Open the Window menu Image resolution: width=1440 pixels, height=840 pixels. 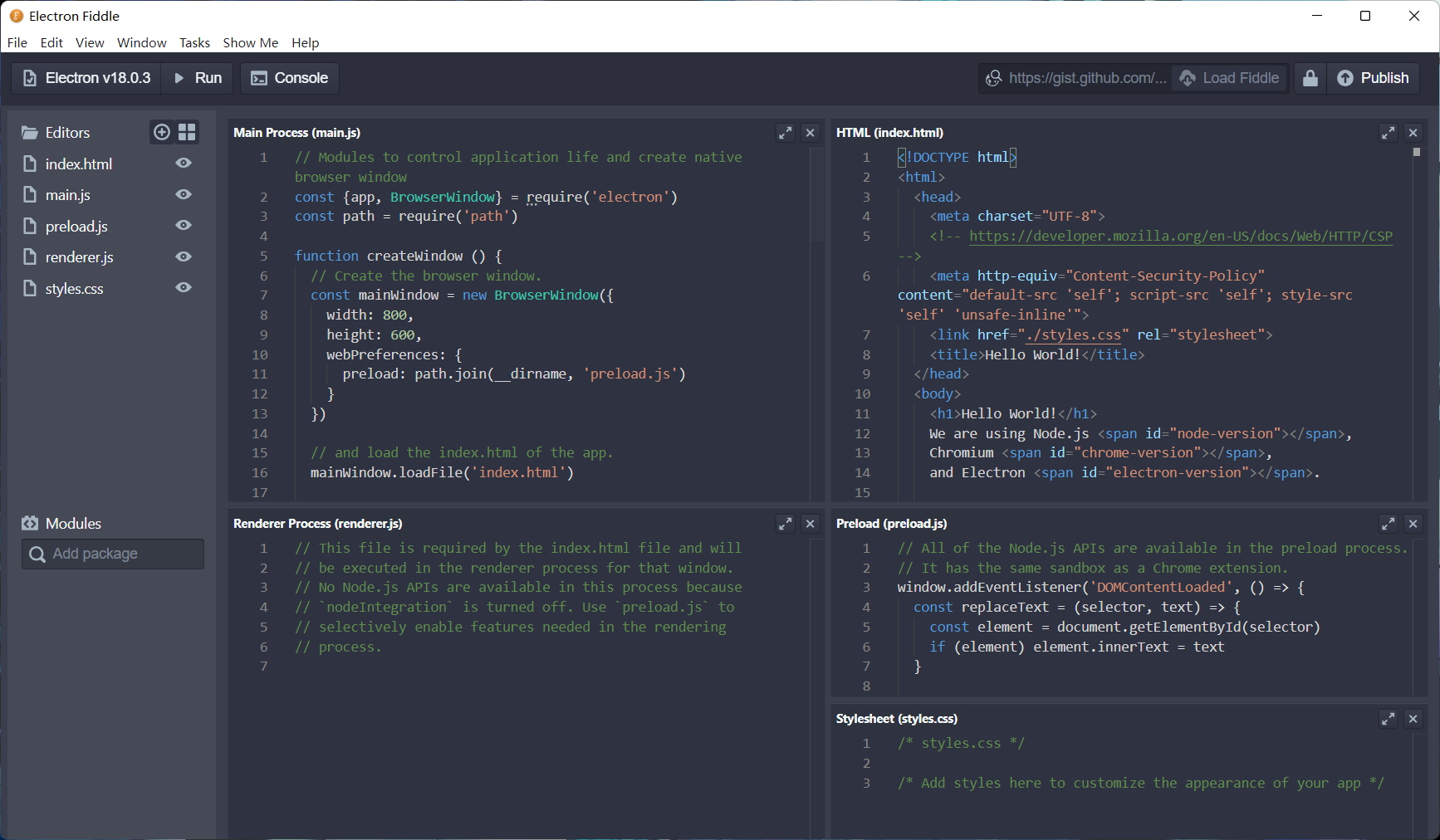point(142,42)
